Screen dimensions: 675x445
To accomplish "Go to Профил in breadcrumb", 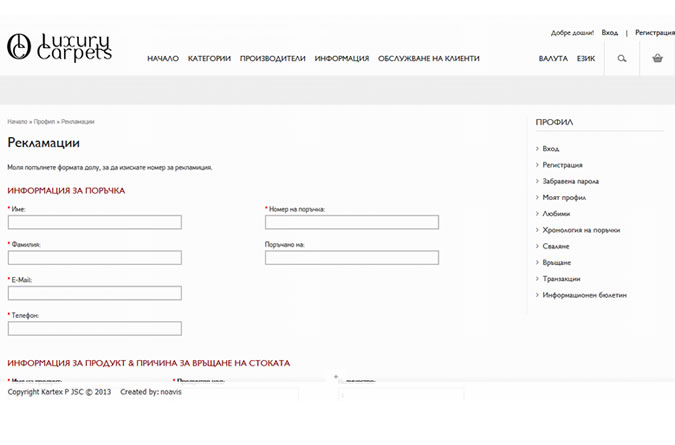I will click(x=44, y=122).
